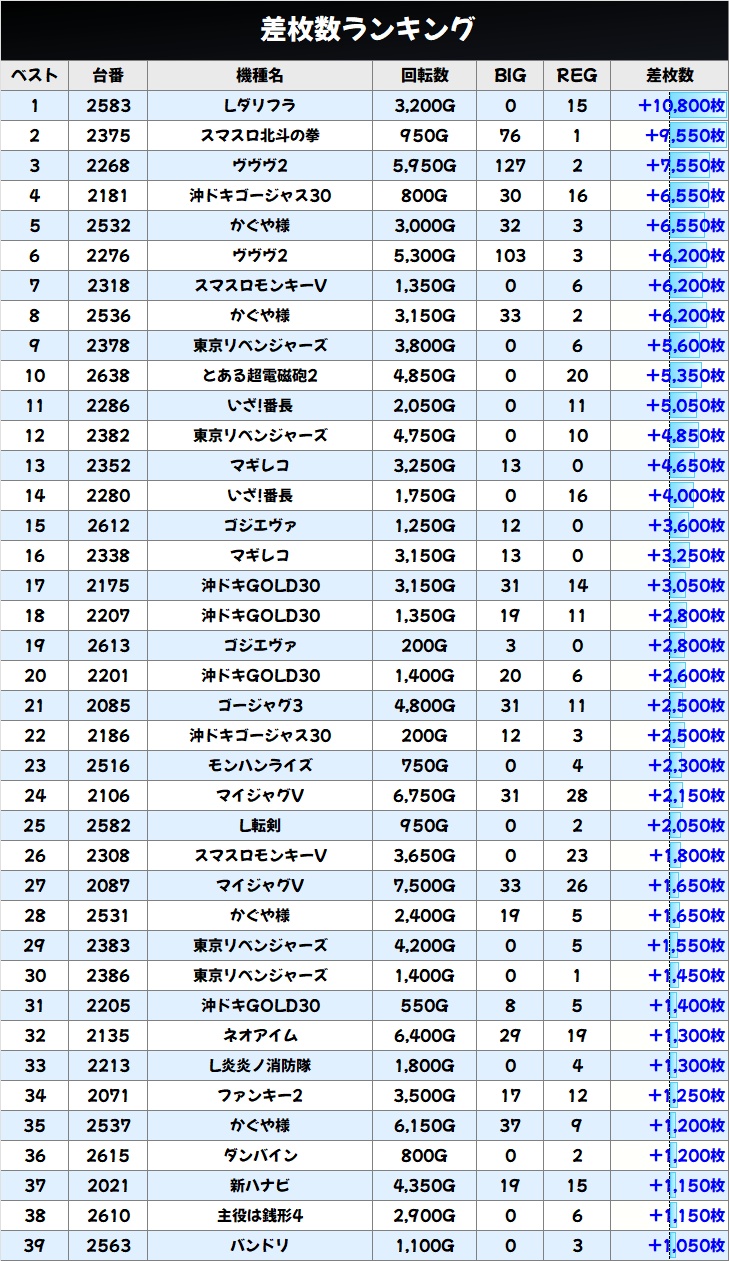
Task: Click the 差枚数ランキング title banner
Action: click(364, 30)
